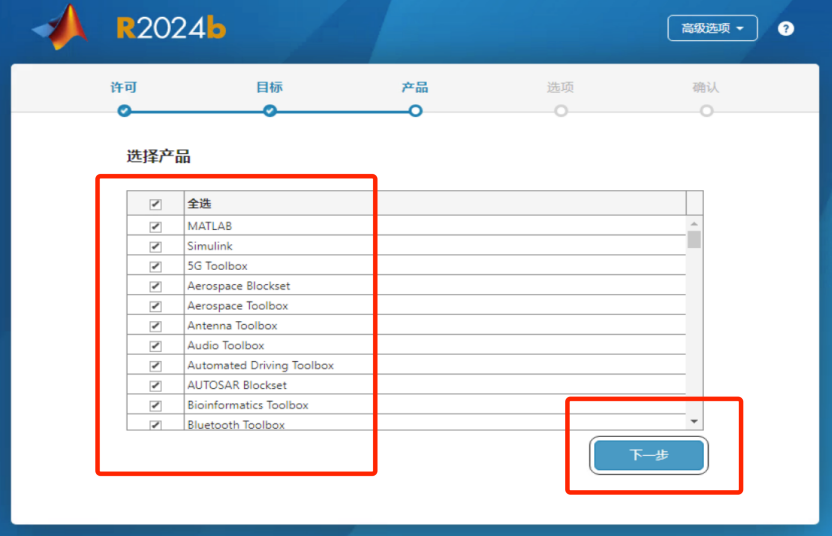
Task: Select the Audio Toolbox row text
Action: click(x=226, y=345)
